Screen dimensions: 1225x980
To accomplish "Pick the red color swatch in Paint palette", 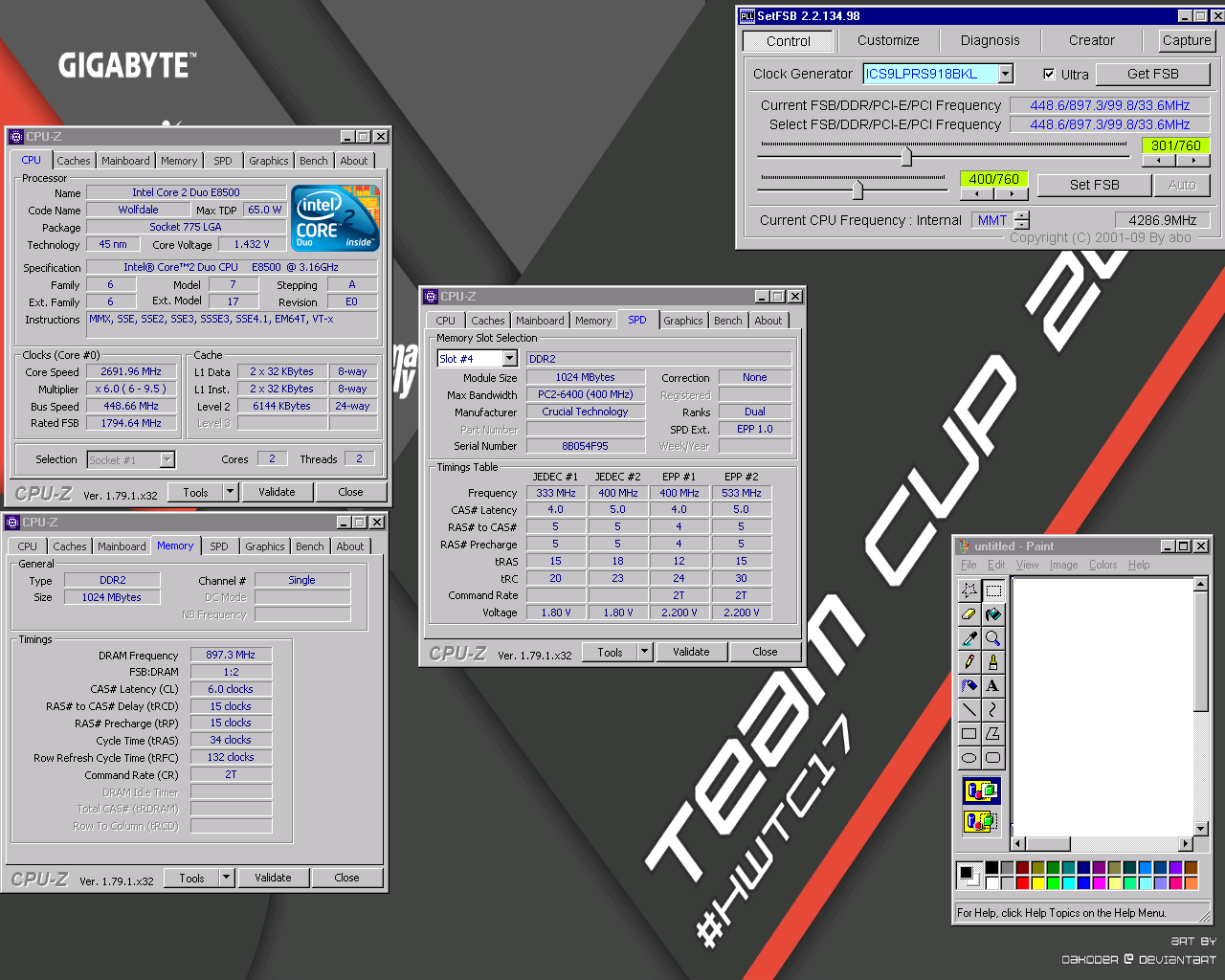I will [1022, 883].
